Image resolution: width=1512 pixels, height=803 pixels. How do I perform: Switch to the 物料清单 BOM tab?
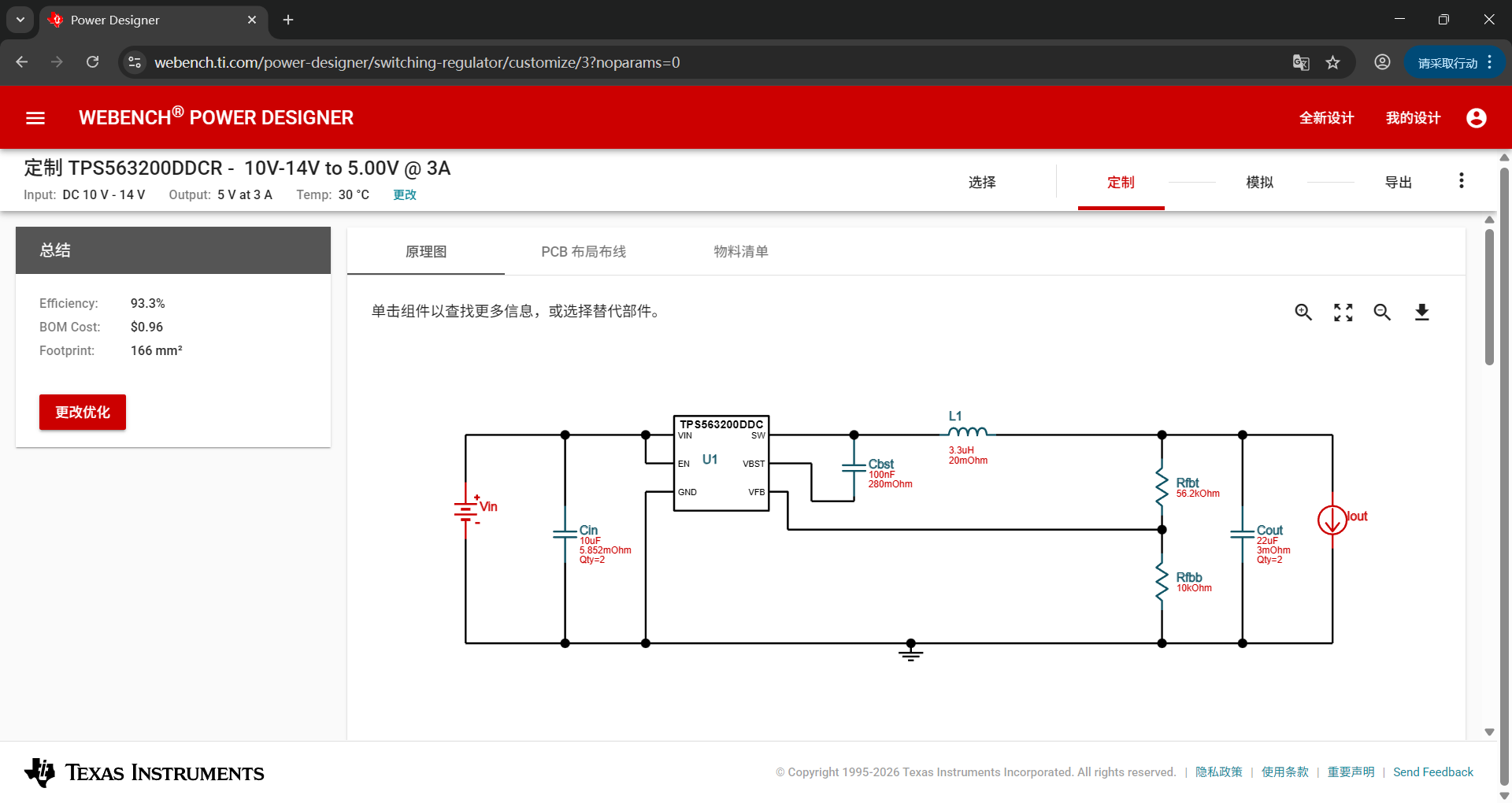(741, 252)
